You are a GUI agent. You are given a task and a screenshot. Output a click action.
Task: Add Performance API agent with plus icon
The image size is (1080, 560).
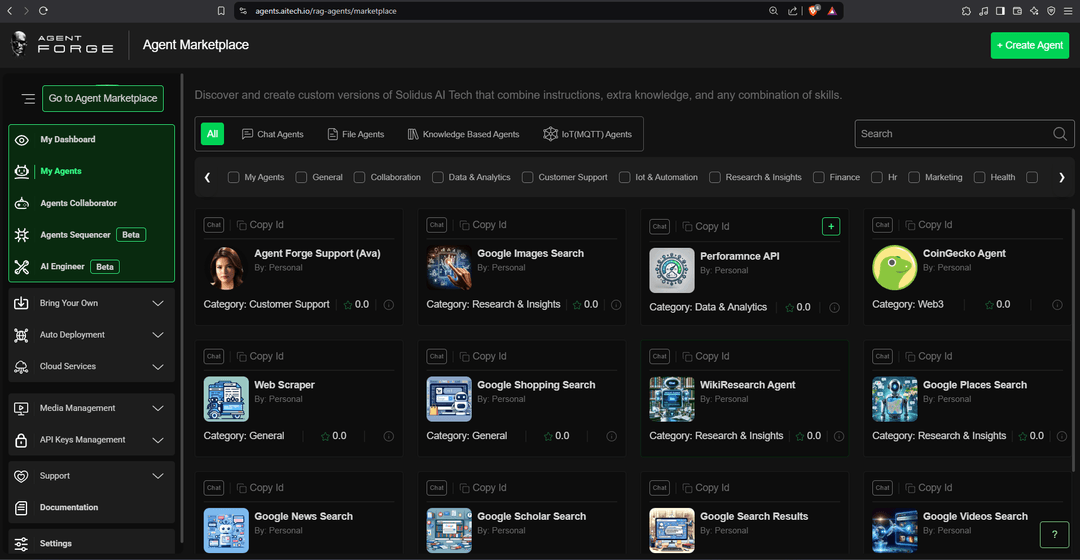(831, 226)
